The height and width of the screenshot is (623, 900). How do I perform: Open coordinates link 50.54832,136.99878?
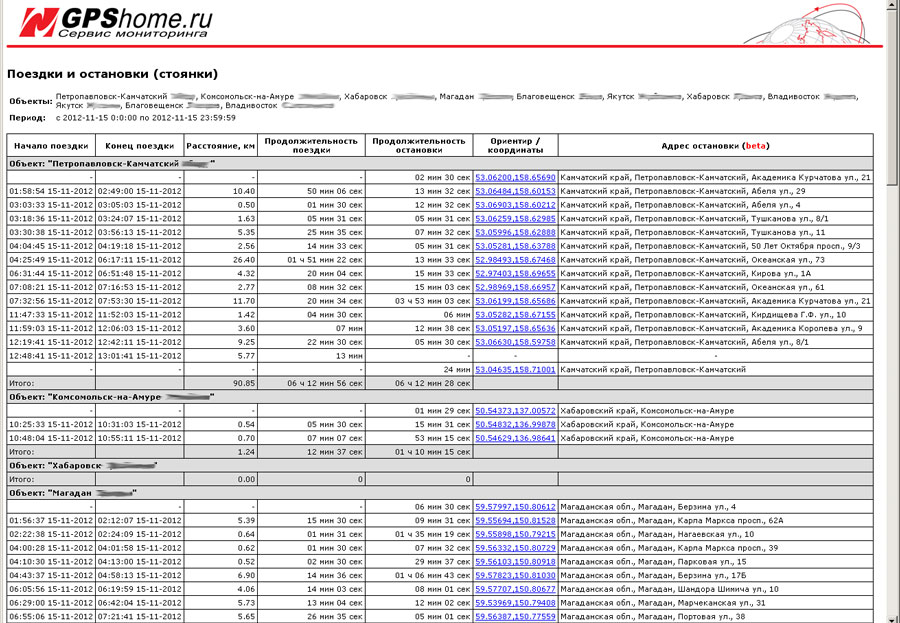click(x=515, y=424)
